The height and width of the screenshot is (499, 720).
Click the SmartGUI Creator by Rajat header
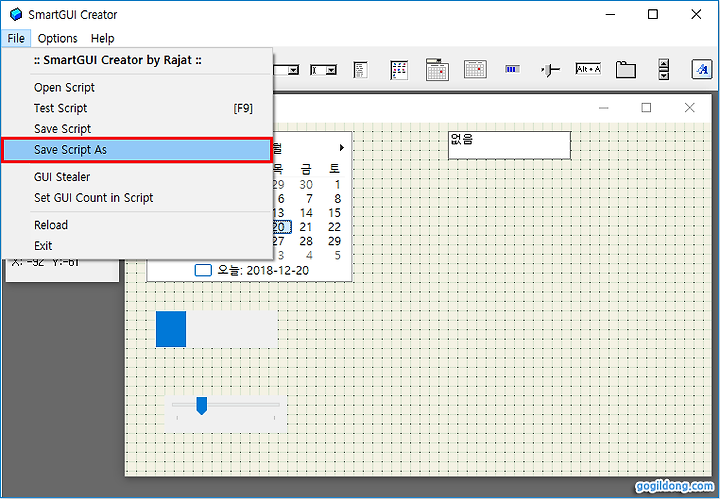point(118,60)
